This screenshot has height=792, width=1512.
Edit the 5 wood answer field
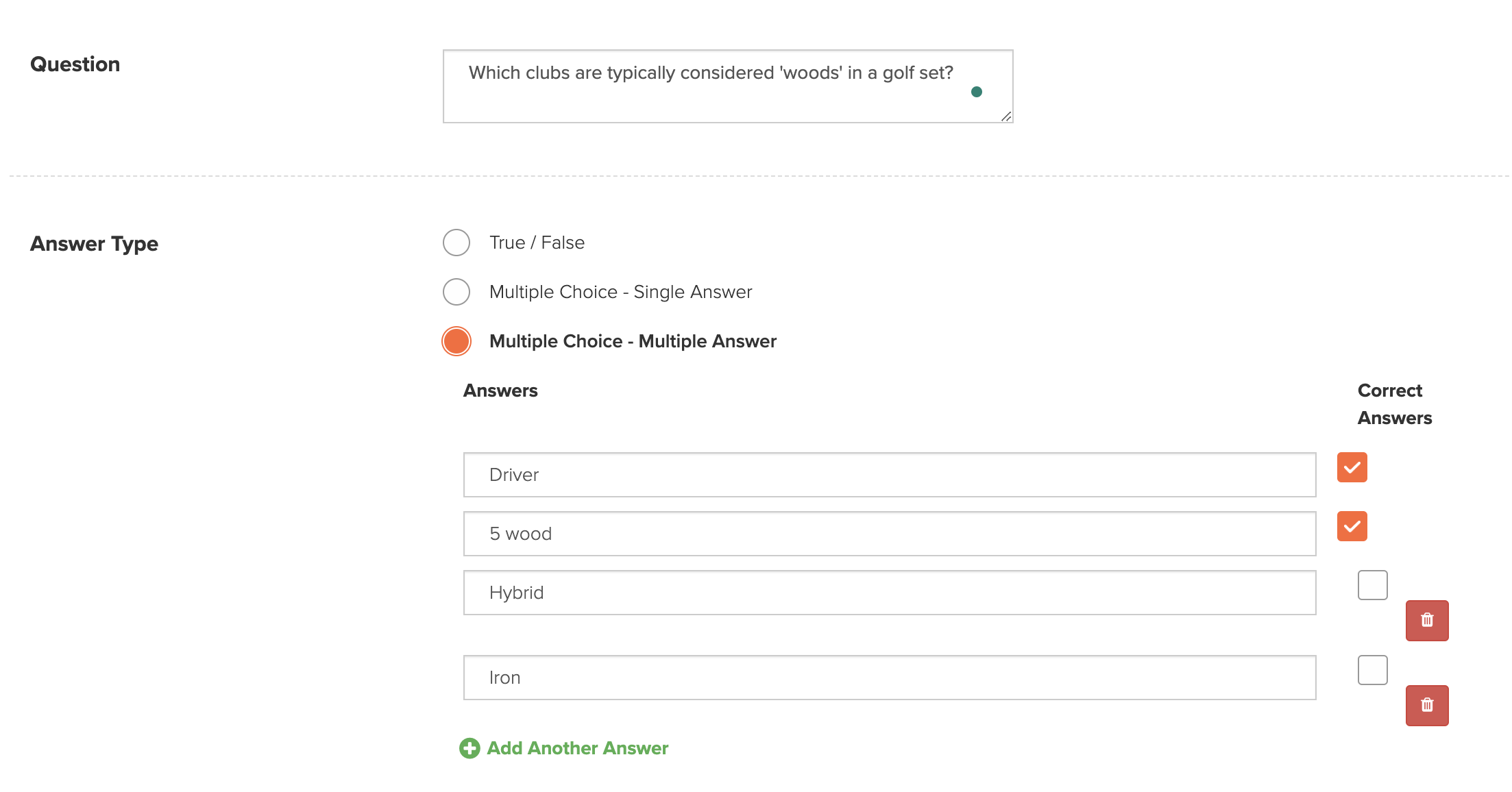(890, 534)
